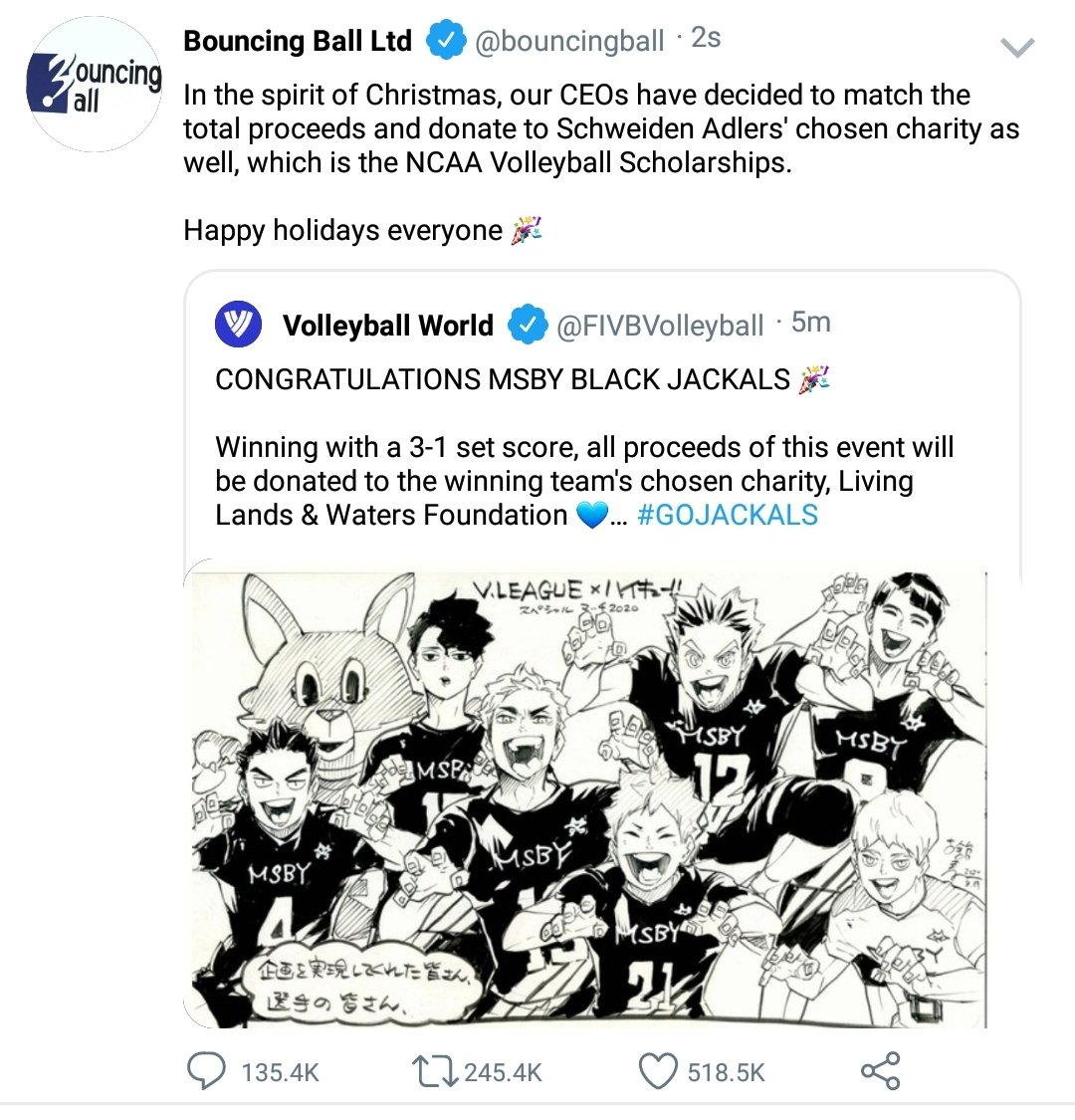Click the 245.4K retweets count
This screenshot has height=1120, width=1075.
click(503, 1072)
